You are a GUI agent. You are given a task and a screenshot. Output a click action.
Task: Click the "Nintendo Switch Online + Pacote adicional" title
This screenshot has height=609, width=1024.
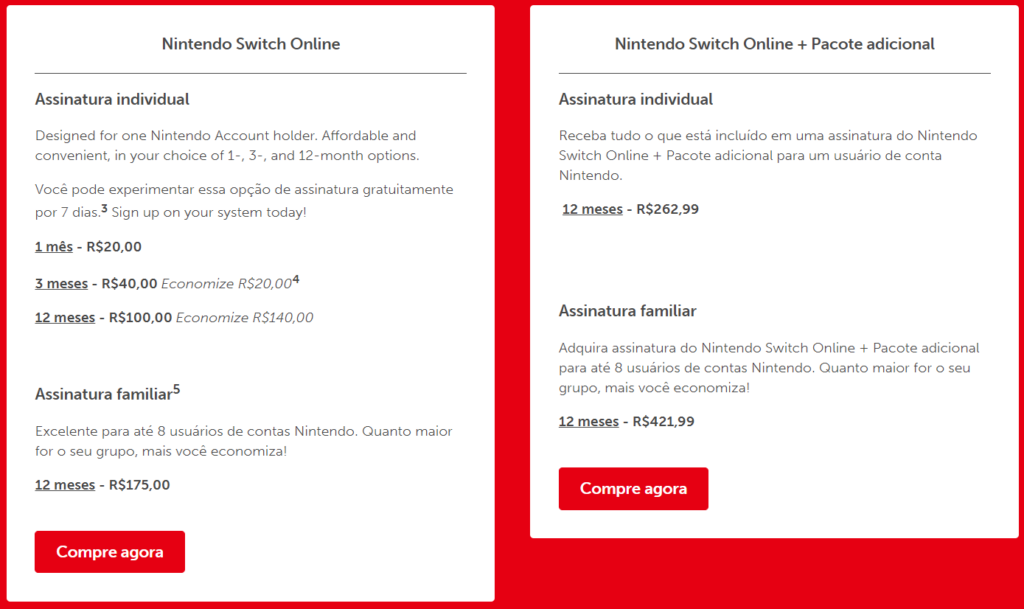pos(775,44)
